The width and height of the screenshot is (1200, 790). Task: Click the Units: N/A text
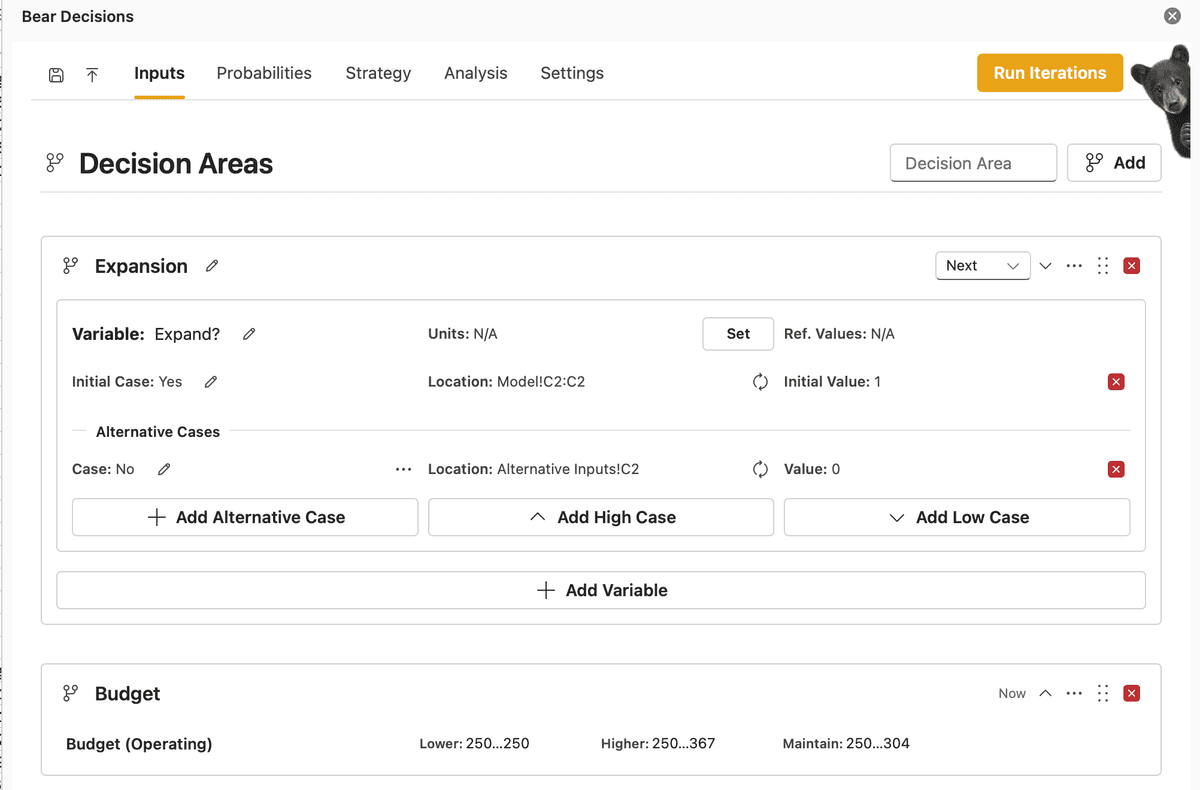463,334
